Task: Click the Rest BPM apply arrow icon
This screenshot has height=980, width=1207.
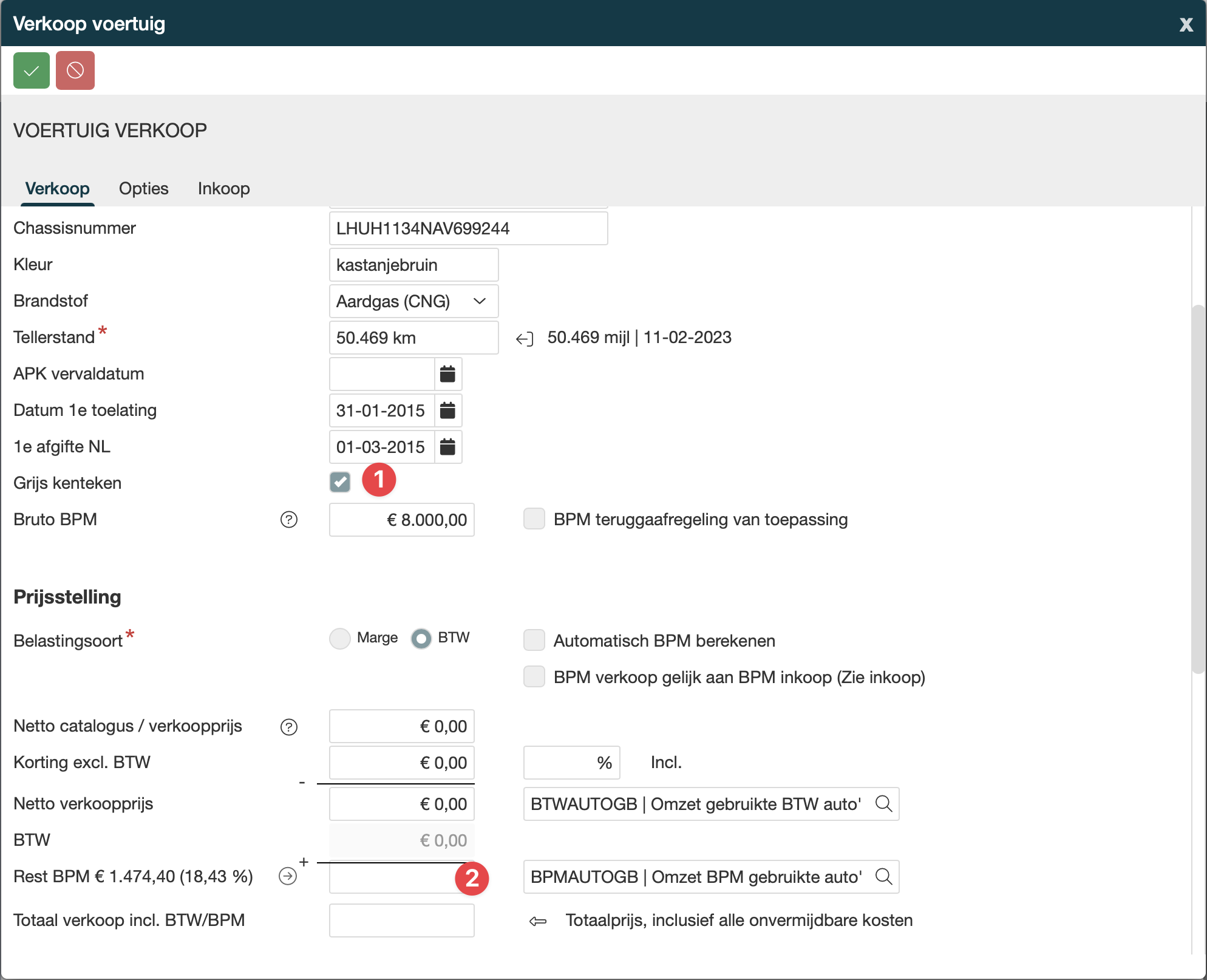Action: (x=288, y=876)
